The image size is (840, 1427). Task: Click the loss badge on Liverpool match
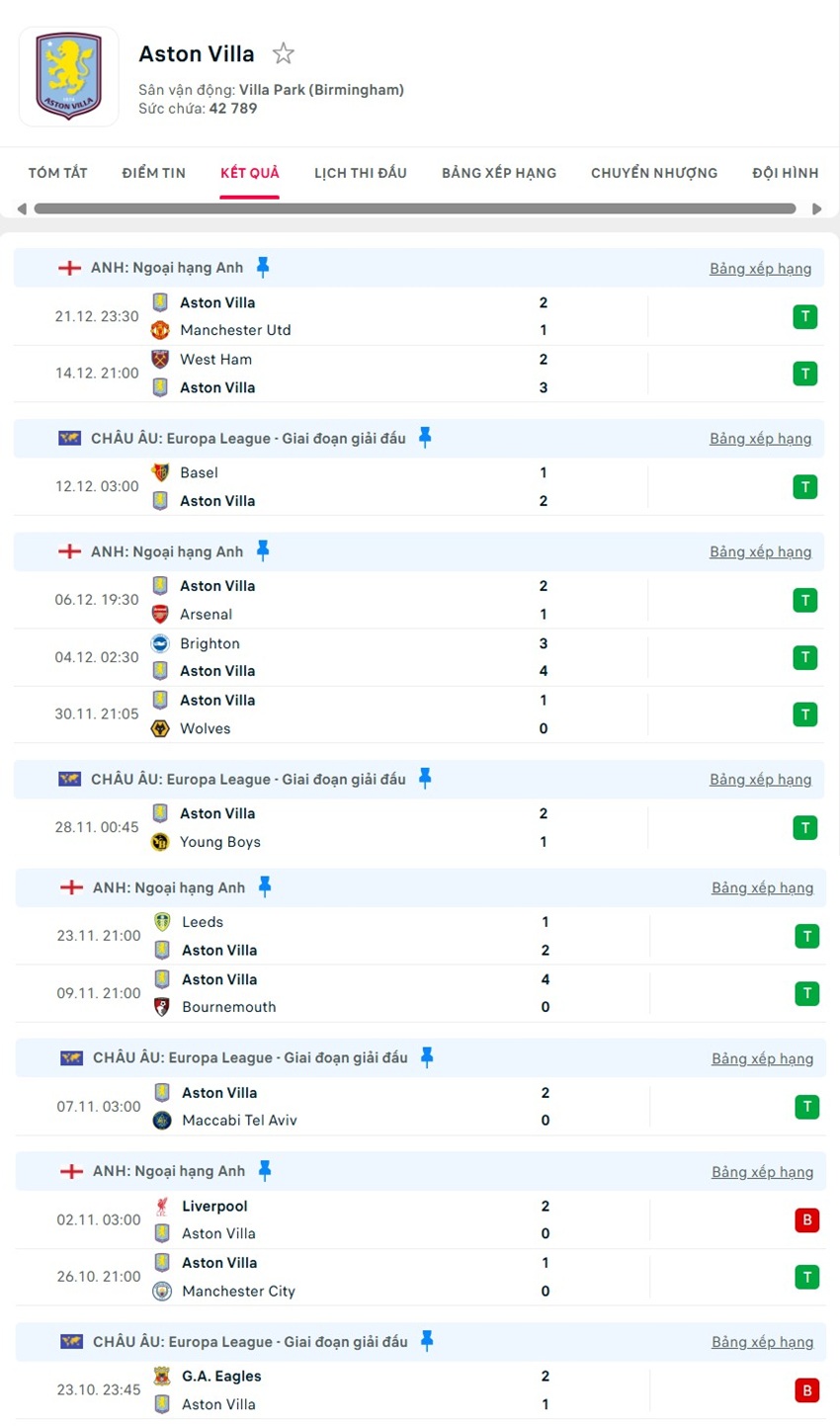806,1219
